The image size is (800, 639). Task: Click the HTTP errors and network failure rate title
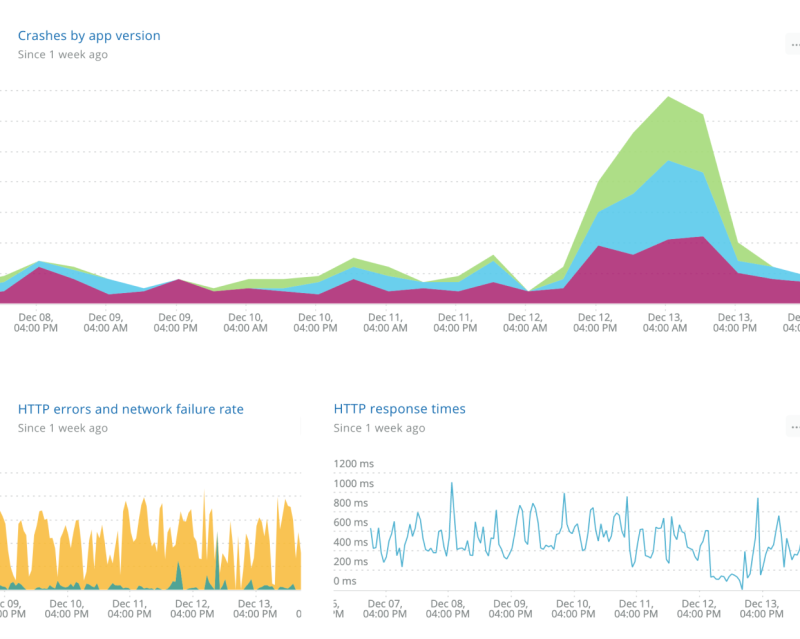point(131,409)
